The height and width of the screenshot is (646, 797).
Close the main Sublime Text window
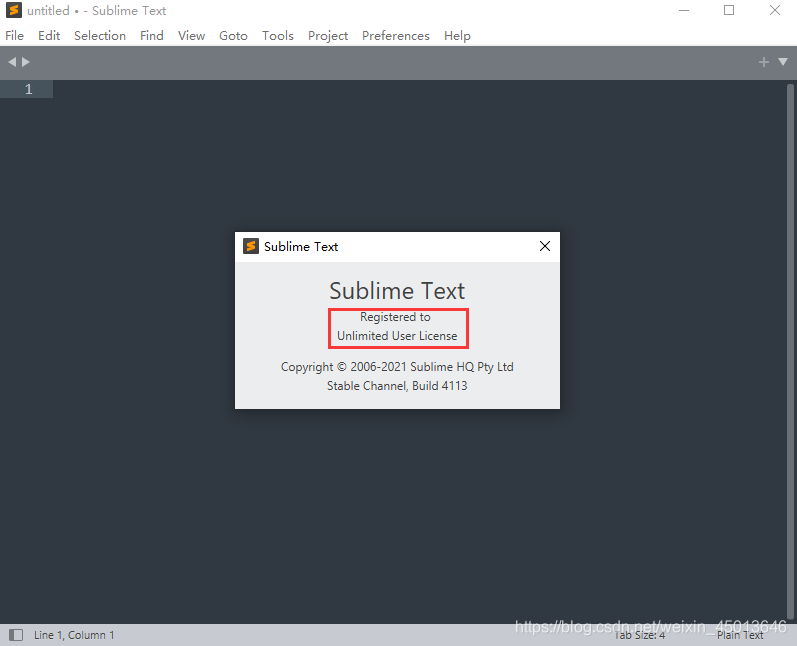[775, 10]
